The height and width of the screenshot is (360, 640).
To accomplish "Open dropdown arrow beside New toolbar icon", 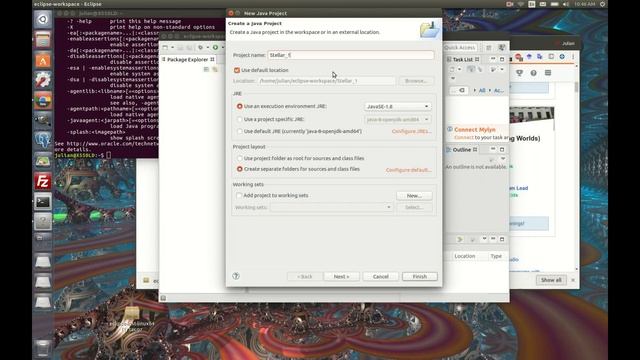I will click(x=172, y=48).
